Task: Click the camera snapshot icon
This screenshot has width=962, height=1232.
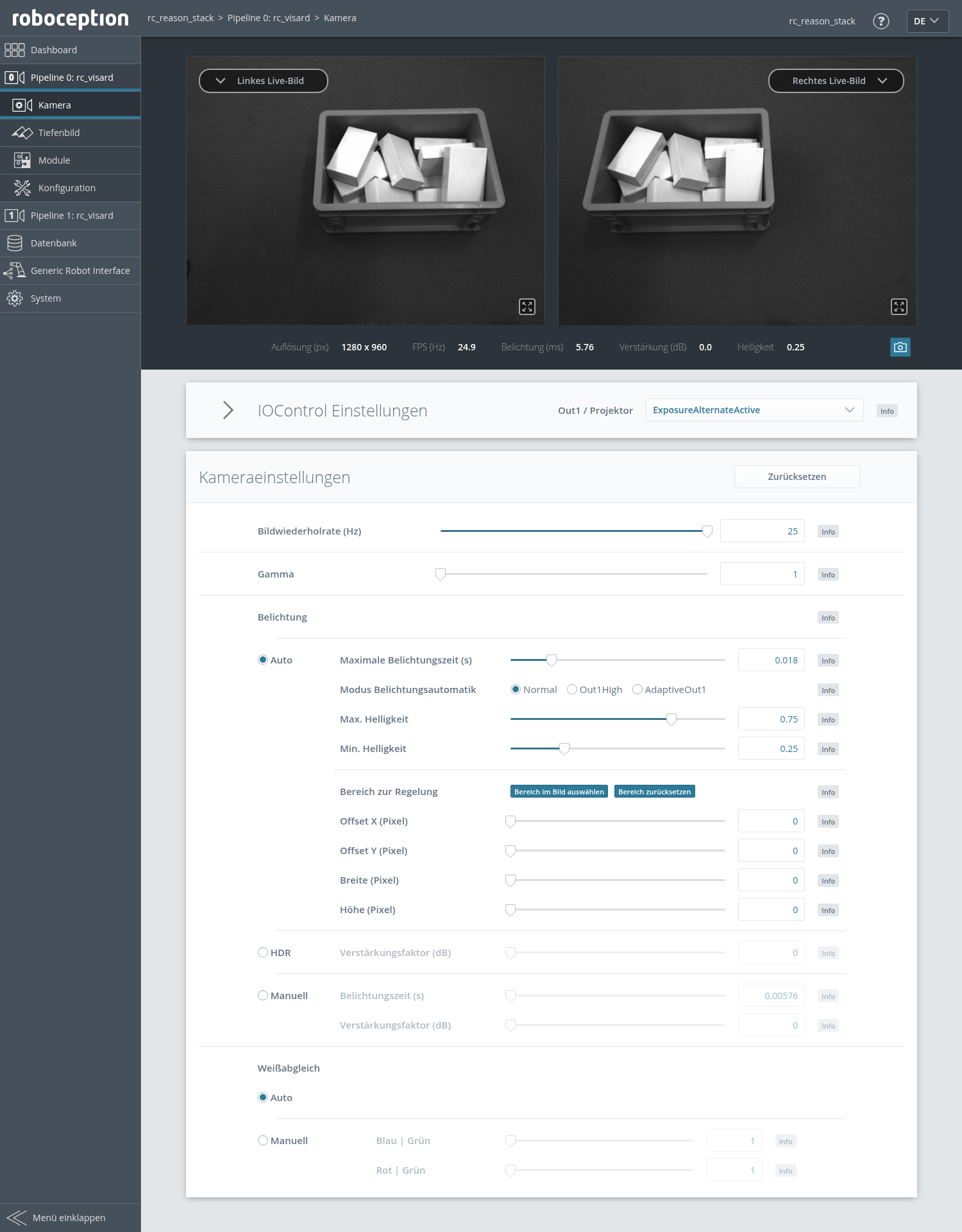Action: click(900, 347)
